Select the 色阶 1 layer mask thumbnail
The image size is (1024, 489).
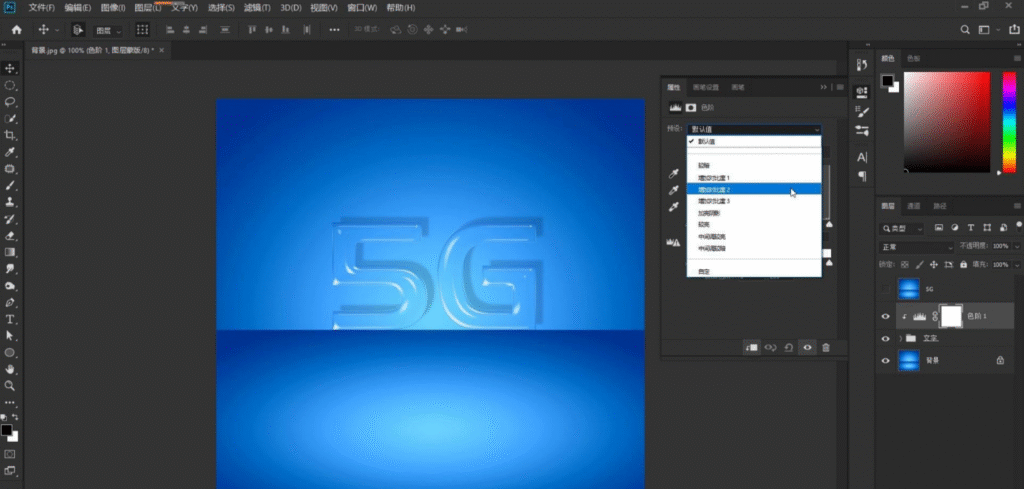(x=951, y=317)
